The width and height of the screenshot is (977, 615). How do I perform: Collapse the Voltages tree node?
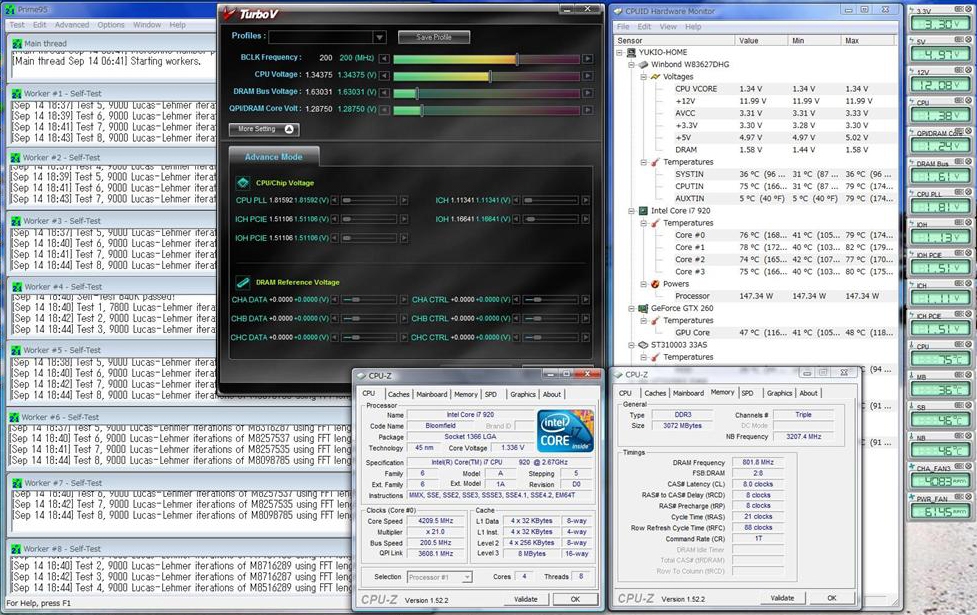pos(644,77)
